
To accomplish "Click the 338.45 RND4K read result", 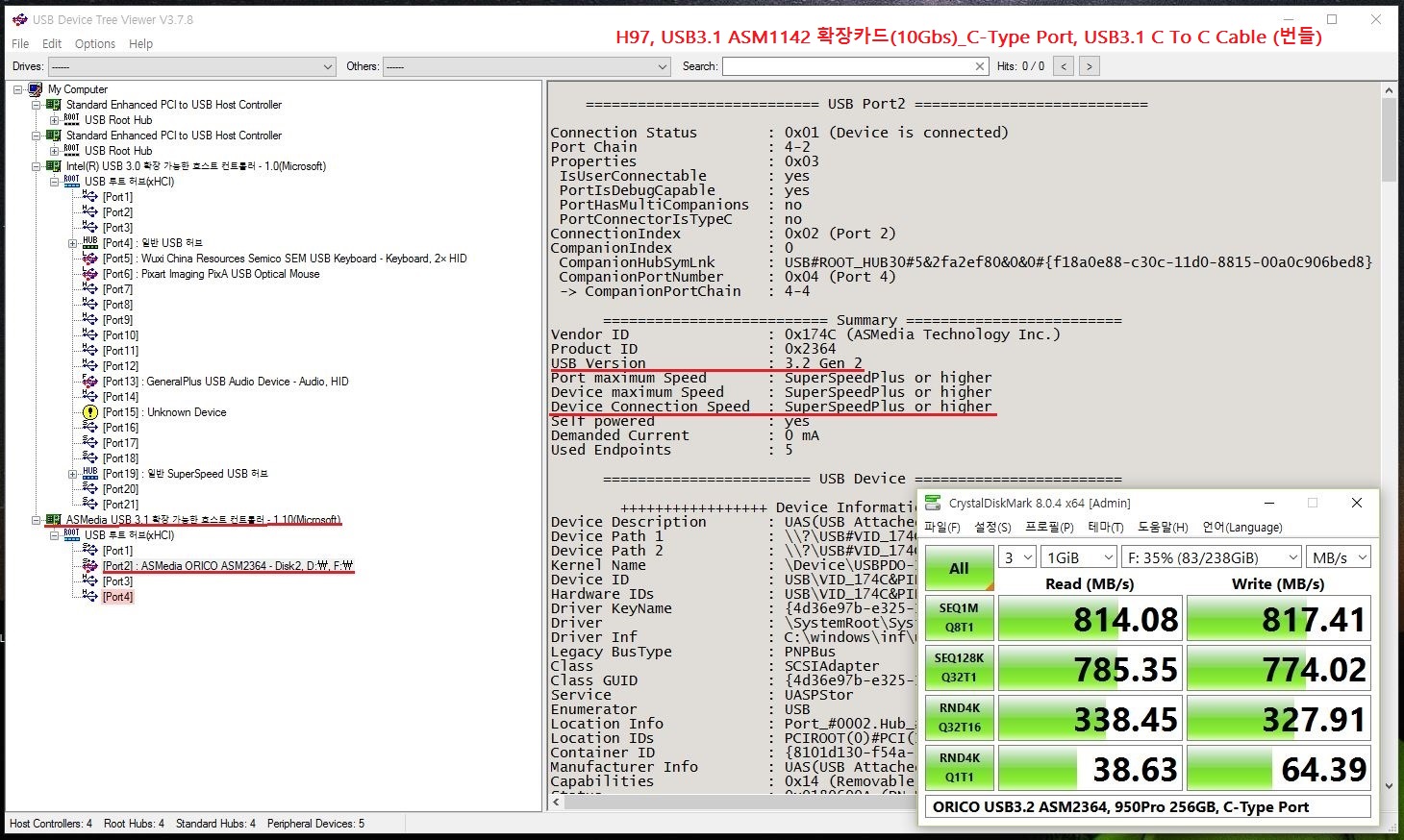I will pos(1089,719).
